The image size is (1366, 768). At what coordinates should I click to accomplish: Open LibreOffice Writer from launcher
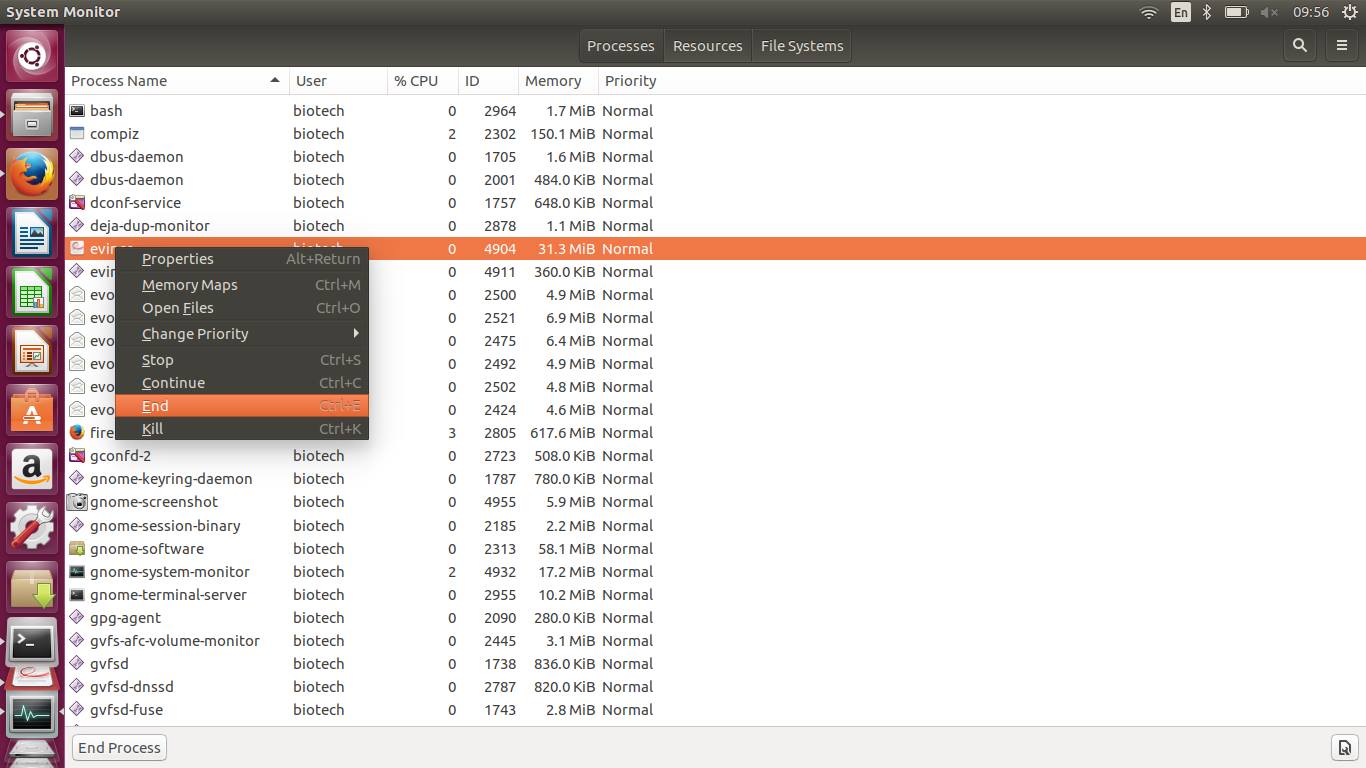[x=32, y=234]
